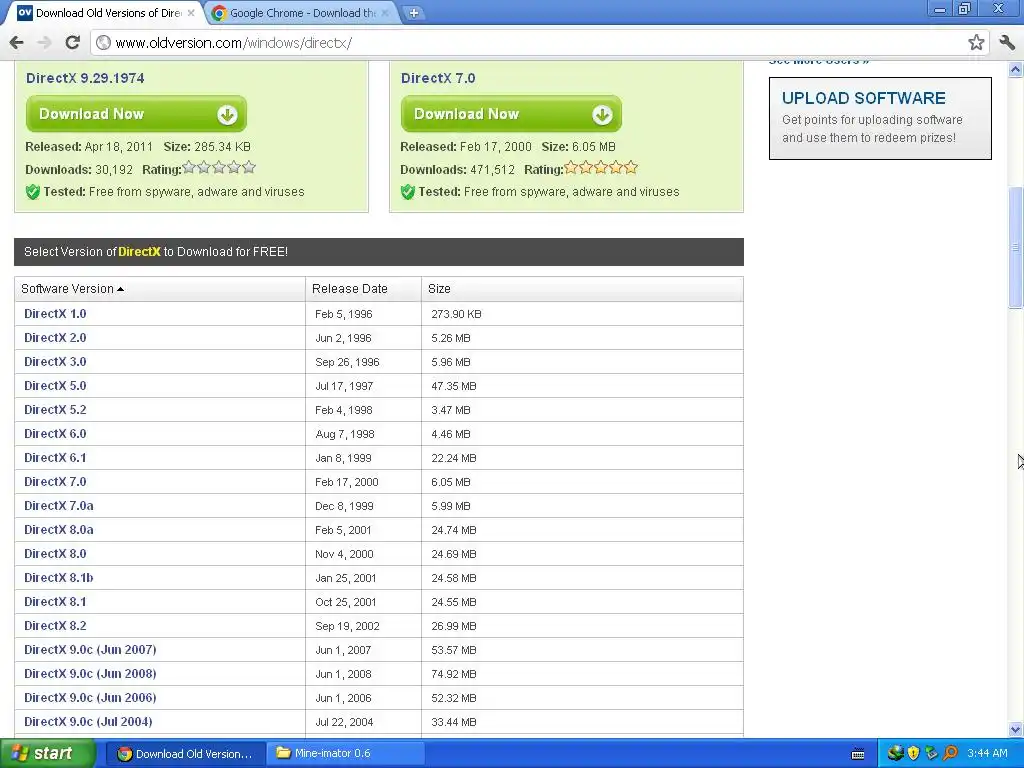Click the download arrow icon on DirectX 7.0 button
Viewport: 1024px width, 768px height.
[x=602, y=115]
